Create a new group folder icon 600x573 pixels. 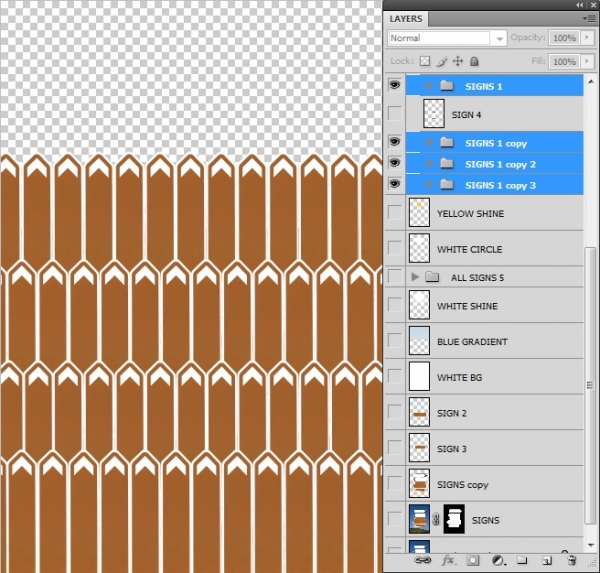point(522,561)
